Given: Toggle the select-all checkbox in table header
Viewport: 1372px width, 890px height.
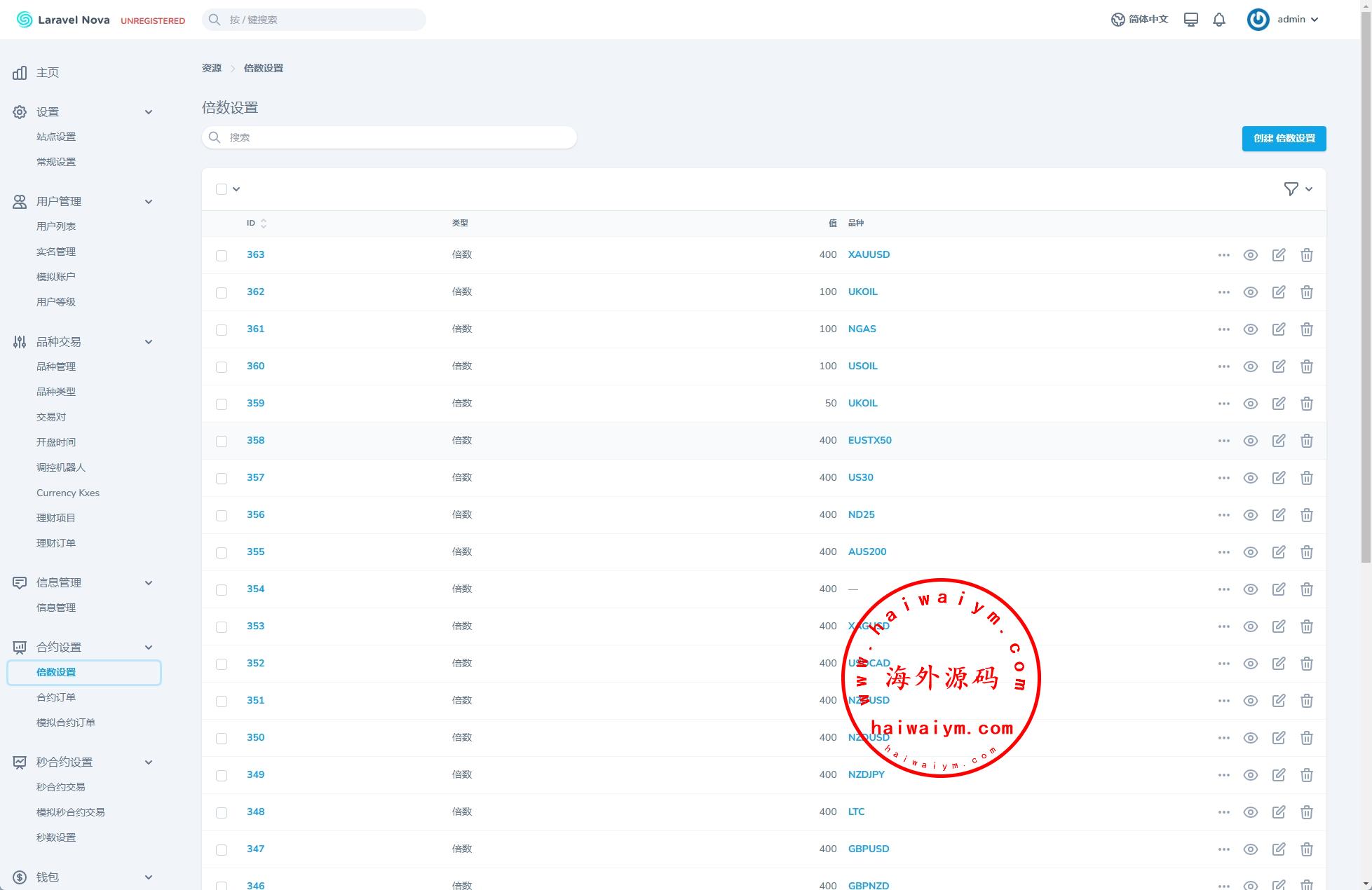Looking at the screenshot, I should 222,189.
